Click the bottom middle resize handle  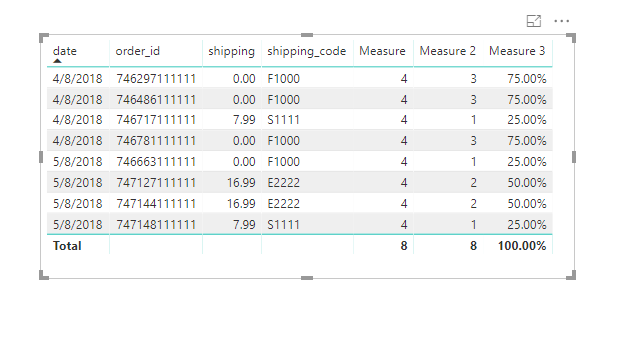(x=307, y=278)
